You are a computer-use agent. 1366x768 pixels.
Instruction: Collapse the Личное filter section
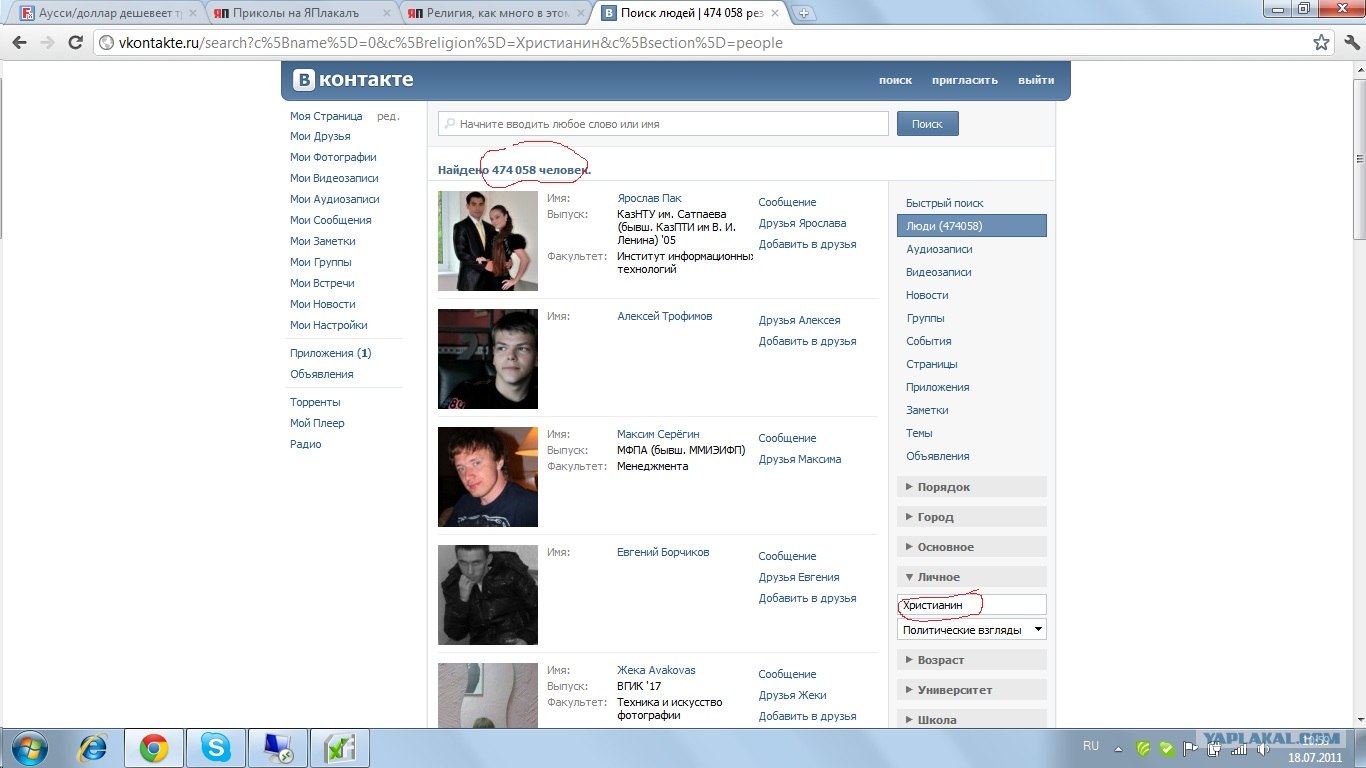(x=972, y=577)
